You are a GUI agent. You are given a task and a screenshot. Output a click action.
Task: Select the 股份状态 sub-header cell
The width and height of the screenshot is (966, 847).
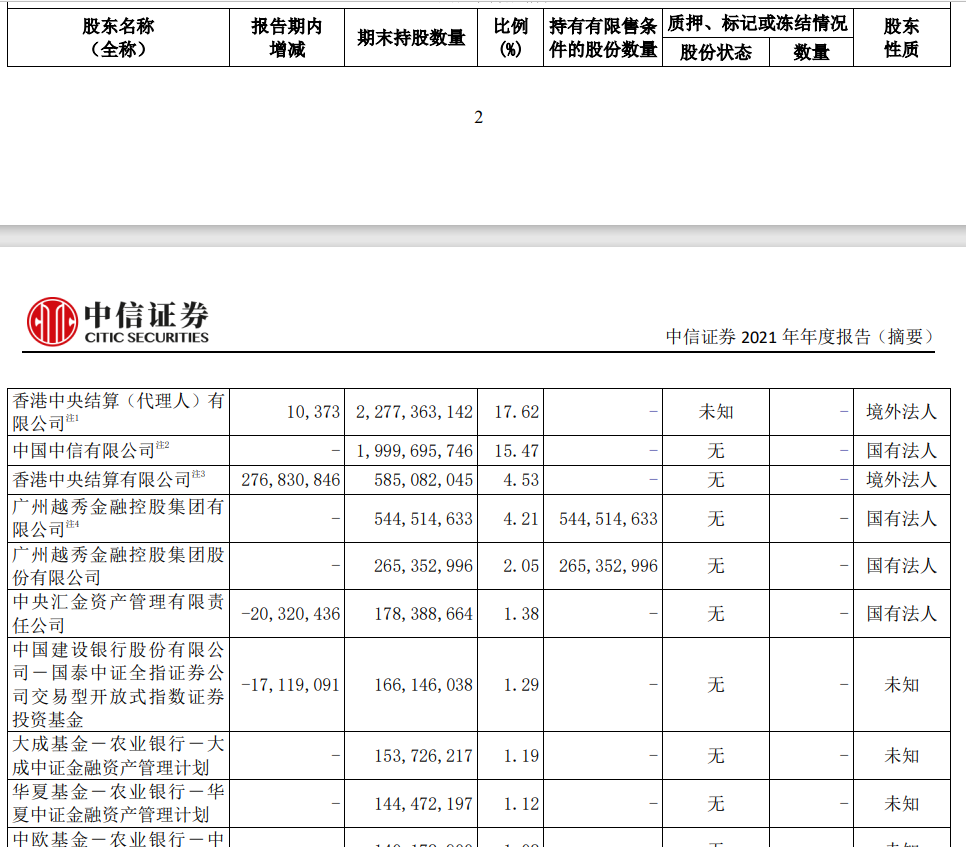[716, 52]
